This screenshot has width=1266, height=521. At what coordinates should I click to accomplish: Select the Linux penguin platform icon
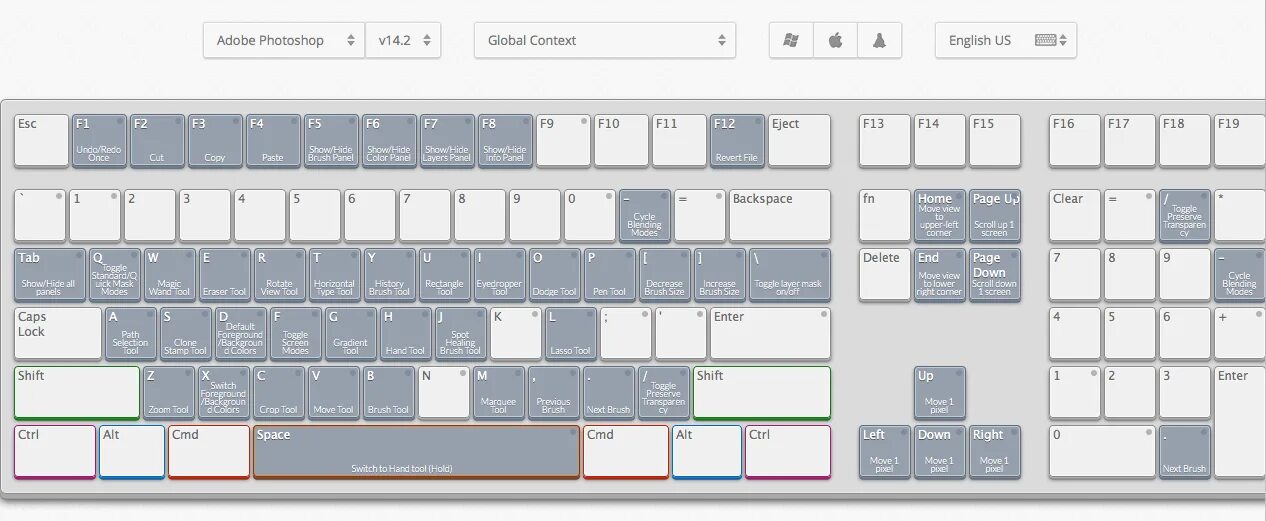(879, 41)
